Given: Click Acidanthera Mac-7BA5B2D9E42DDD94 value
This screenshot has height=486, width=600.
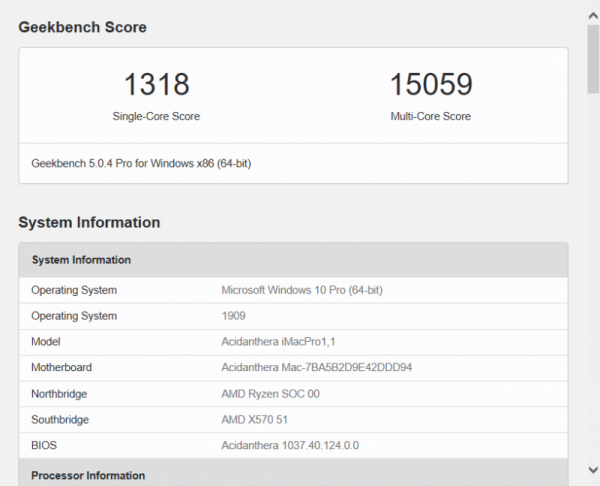Looking at the screenshot, I should pos(316,367).
